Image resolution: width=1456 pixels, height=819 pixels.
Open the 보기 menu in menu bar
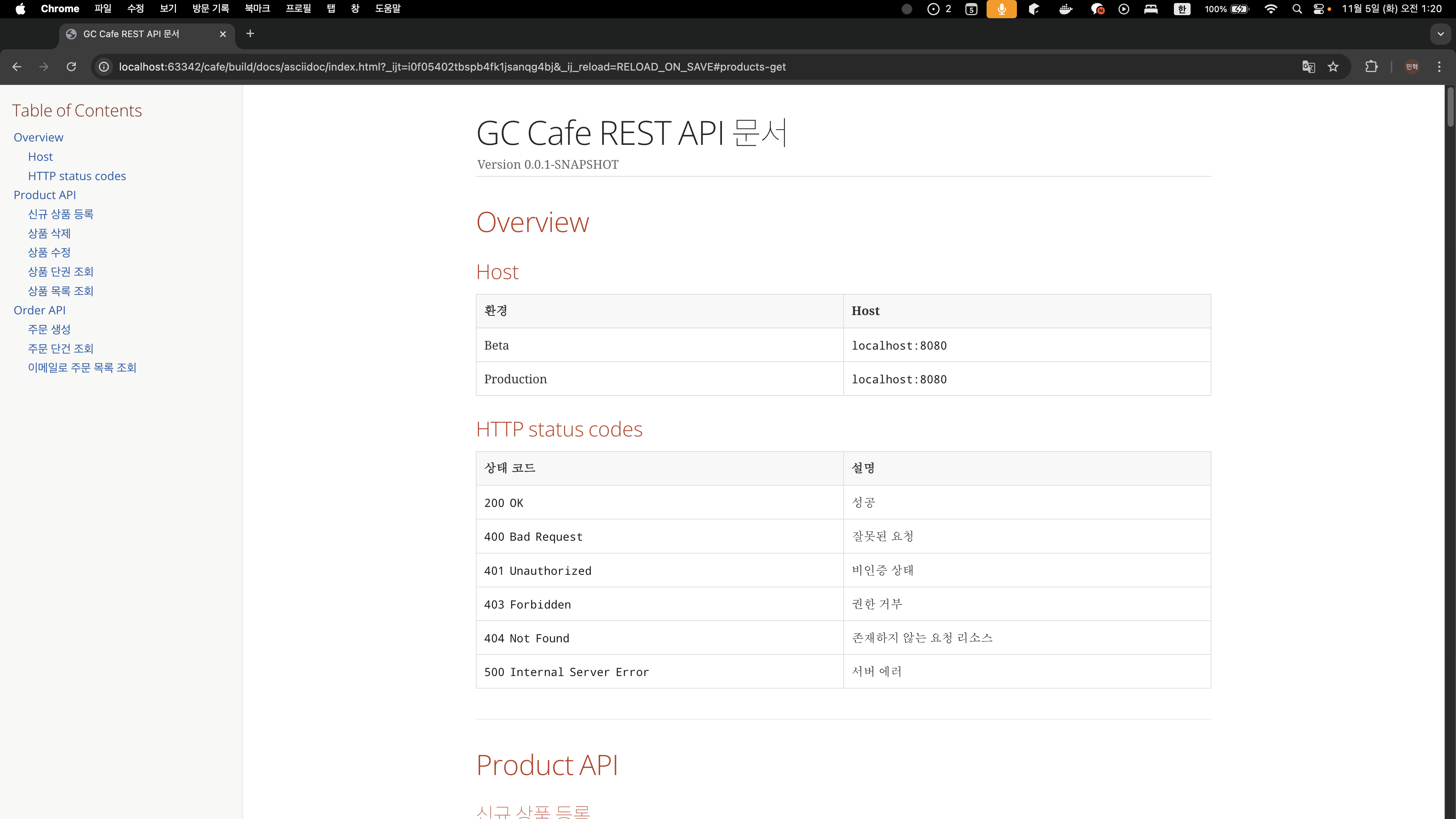point(168,9)
